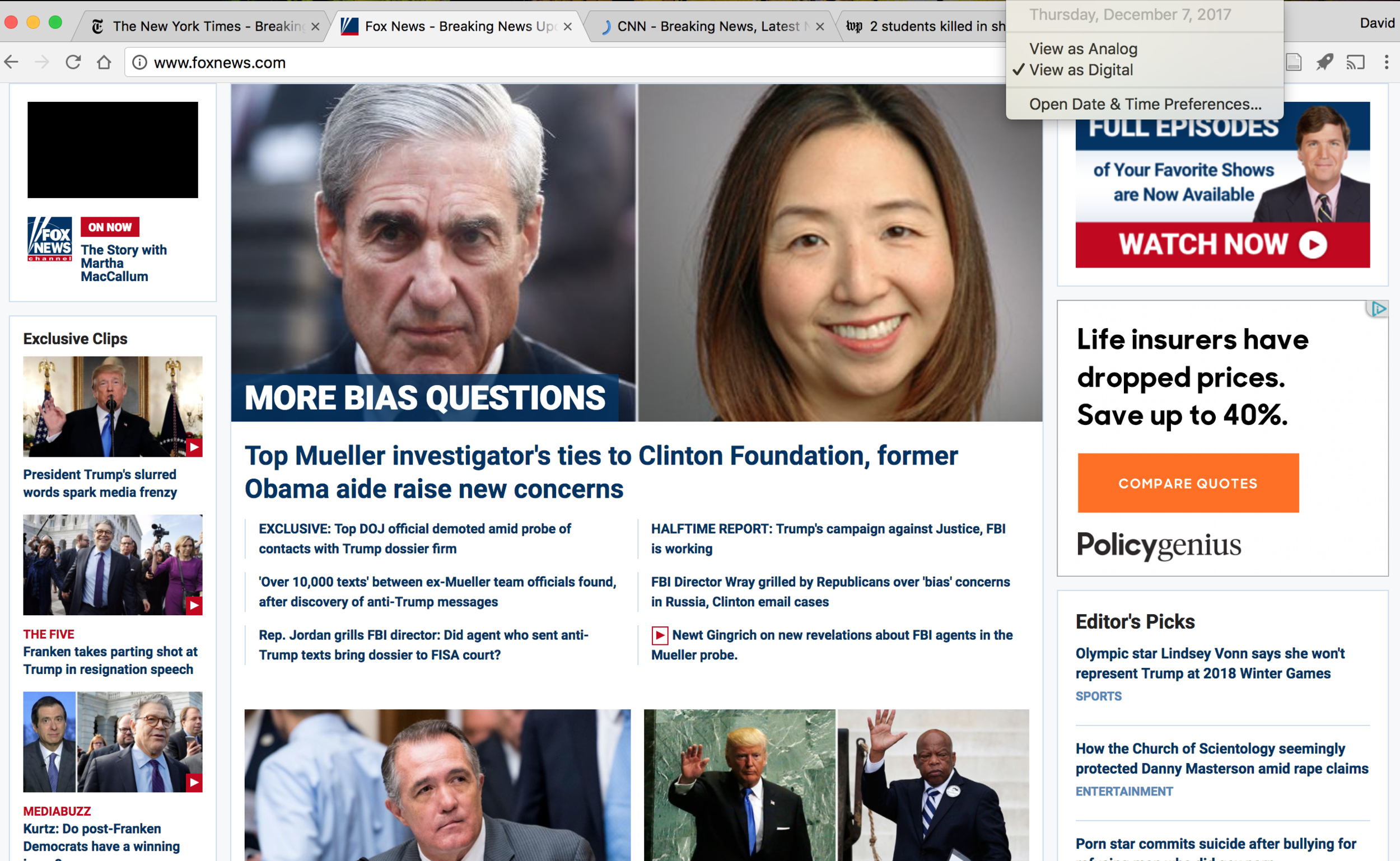
Task: Open FBI Director Wray grilled story
Action: (x=830, y=592)
